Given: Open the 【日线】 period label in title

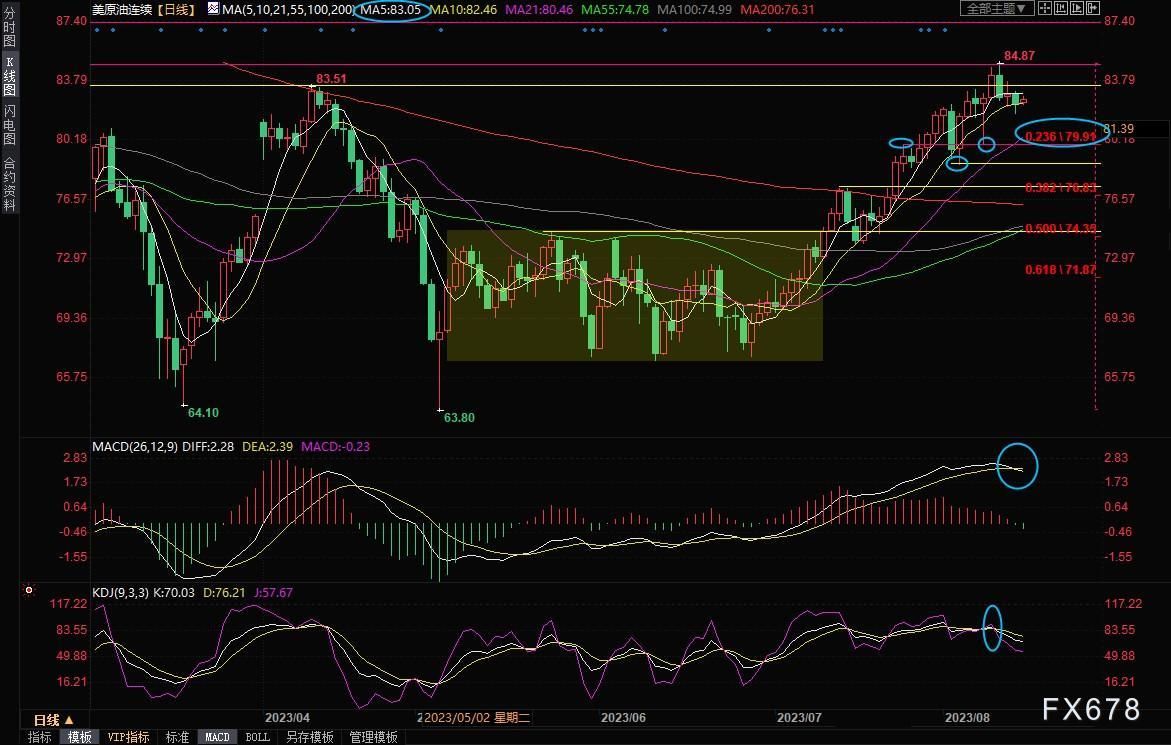Looking at the screenshot, I should (x=176, y=10).
